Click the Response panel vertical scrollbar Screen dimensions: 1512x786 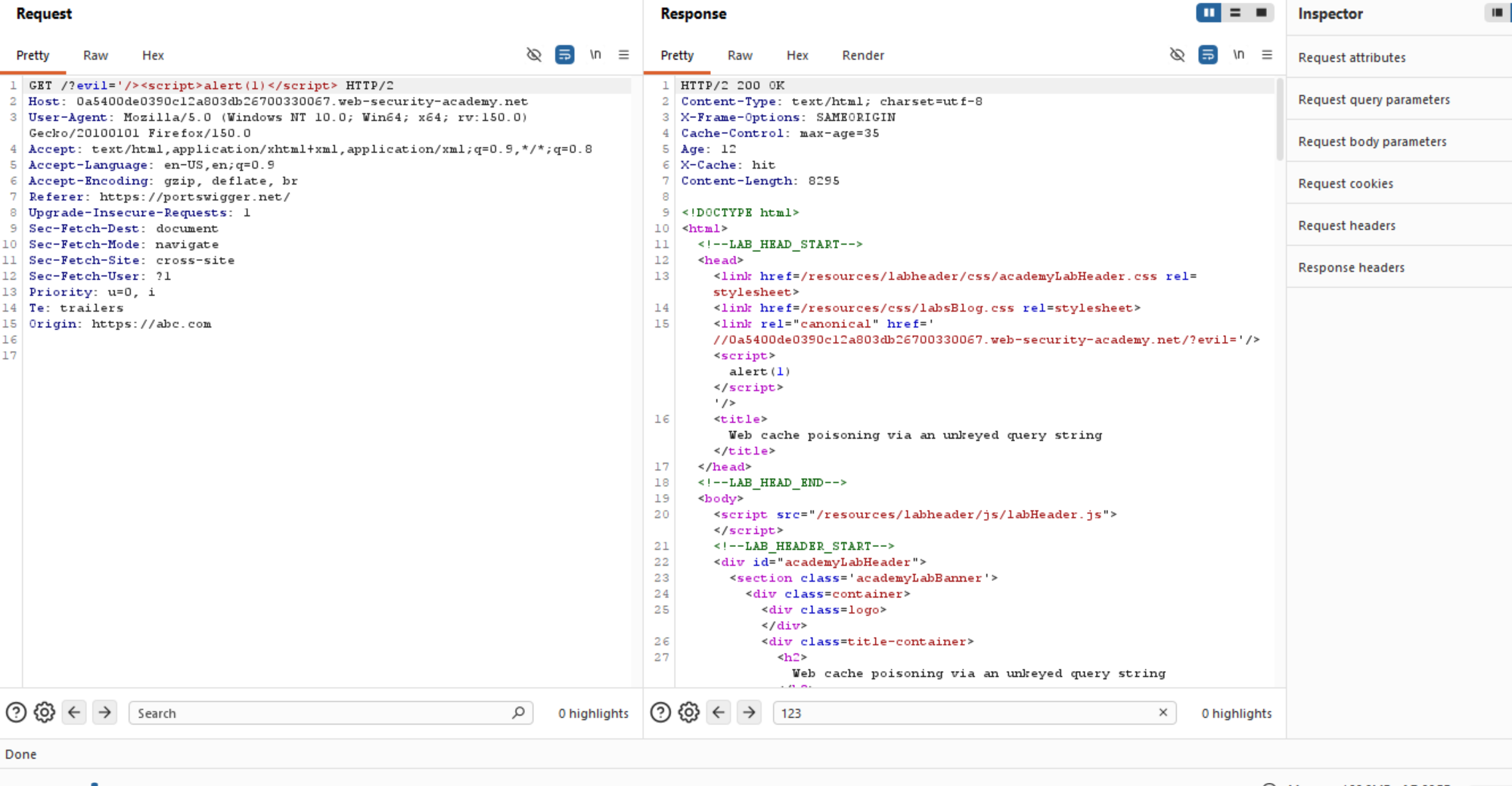click(x=1280, y=119)
